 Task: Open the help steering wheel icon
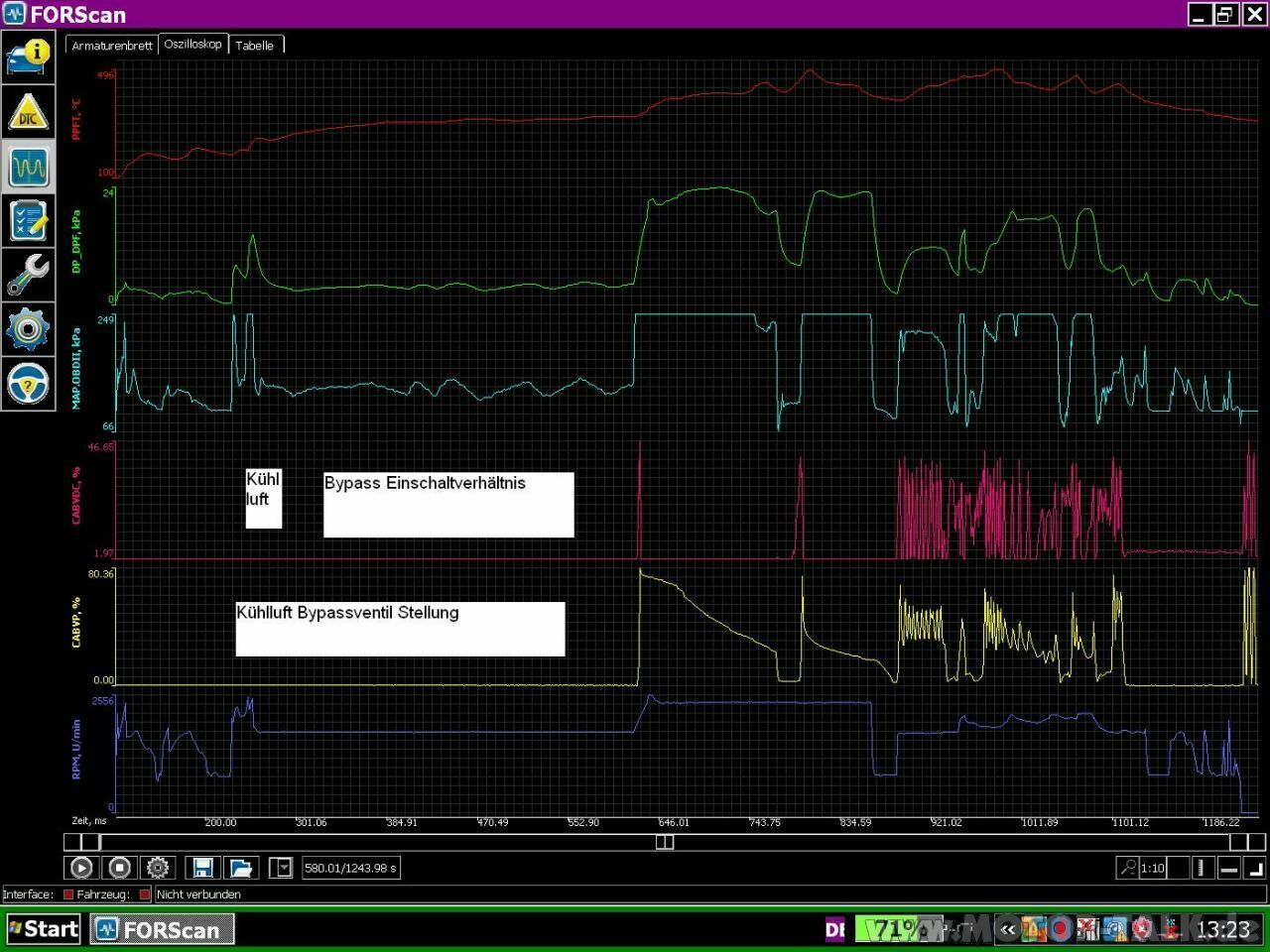(28, 383)
